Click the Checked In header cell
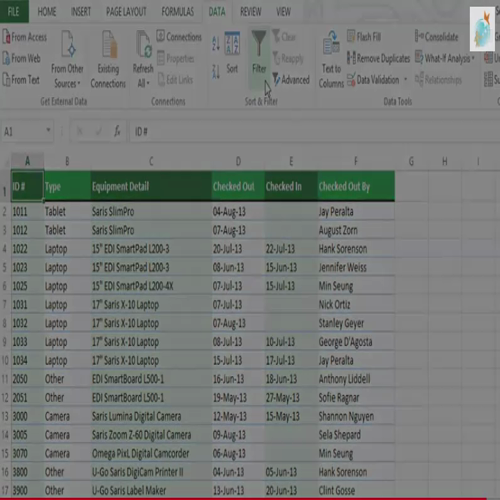This screenshot has width=500, height=500. coord(291,186)
